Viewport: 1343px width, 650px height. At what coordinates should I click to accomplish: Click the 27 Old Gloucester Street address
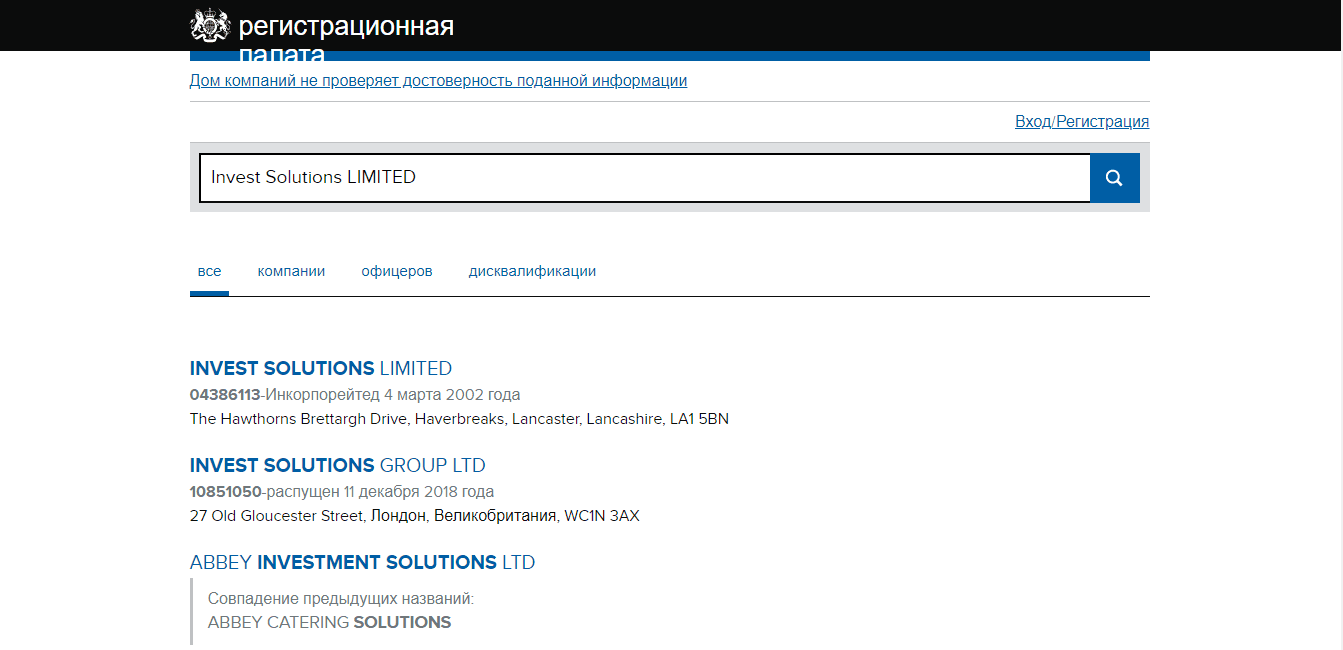(x=414, y=516)
